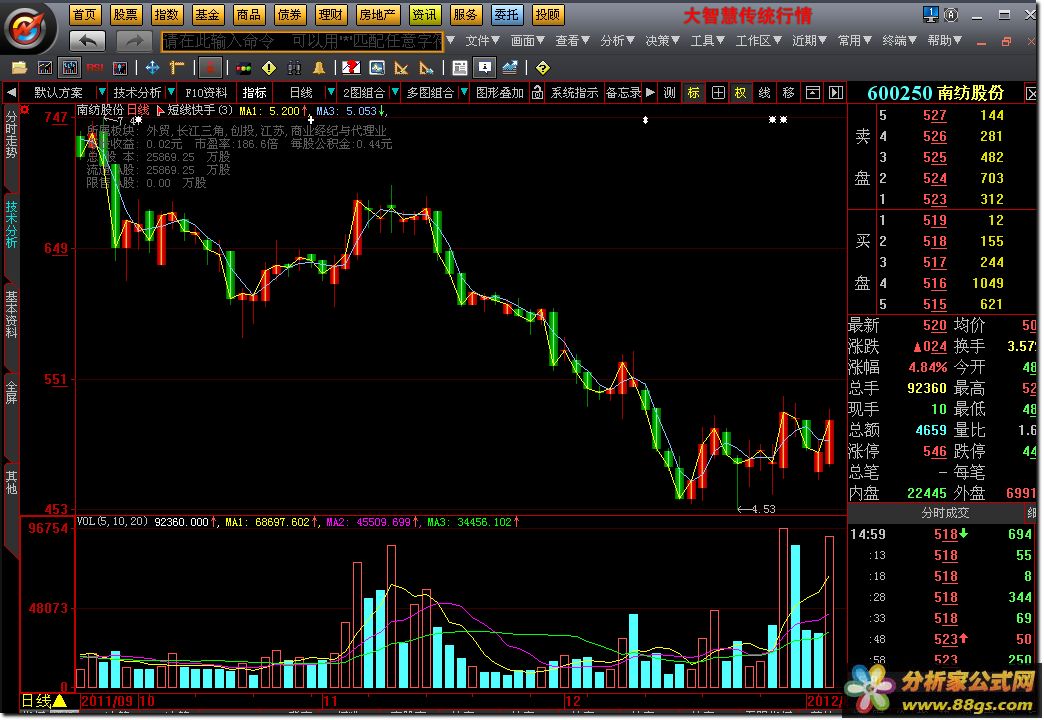Click the yellow diamond help icon
This screenshot has width=1044, height=720.
coord(543,68)
